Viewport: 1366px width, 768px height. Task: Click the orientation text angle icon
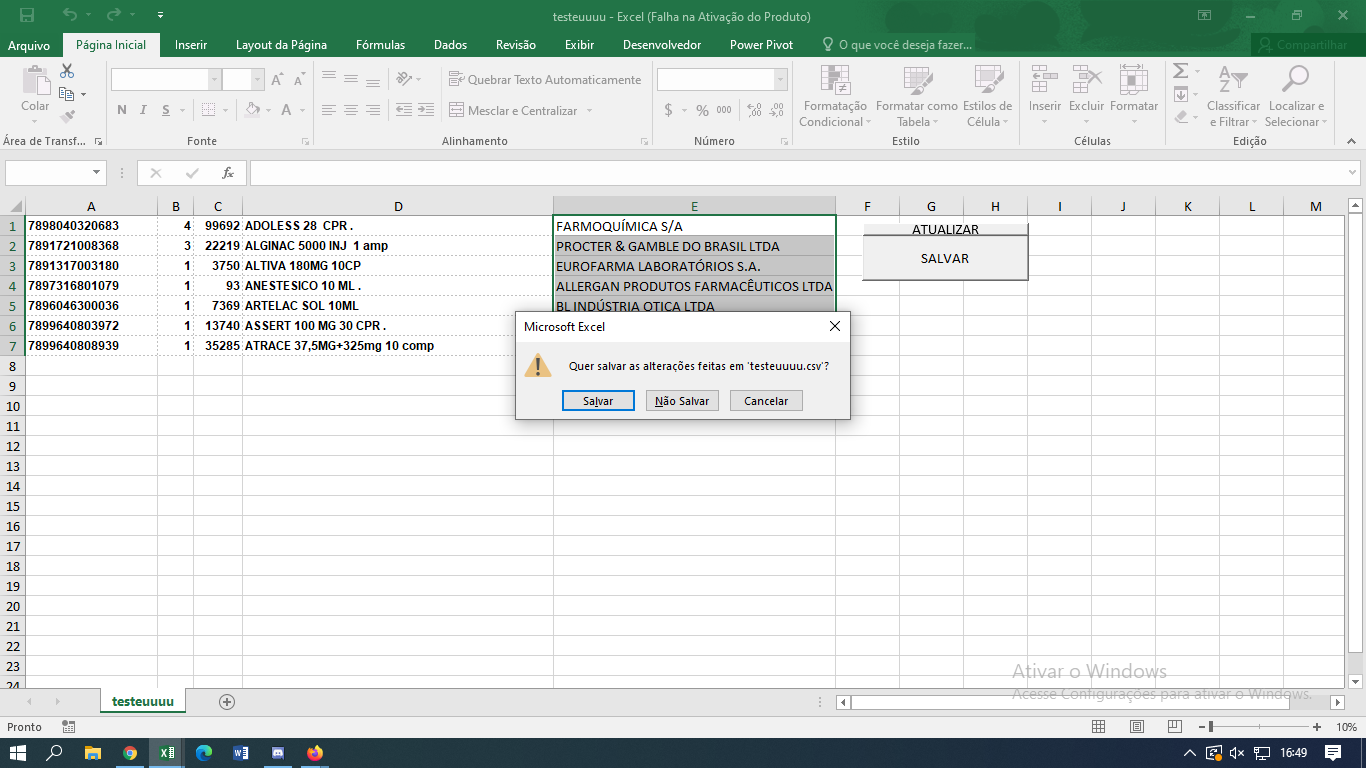click(403, 79)
